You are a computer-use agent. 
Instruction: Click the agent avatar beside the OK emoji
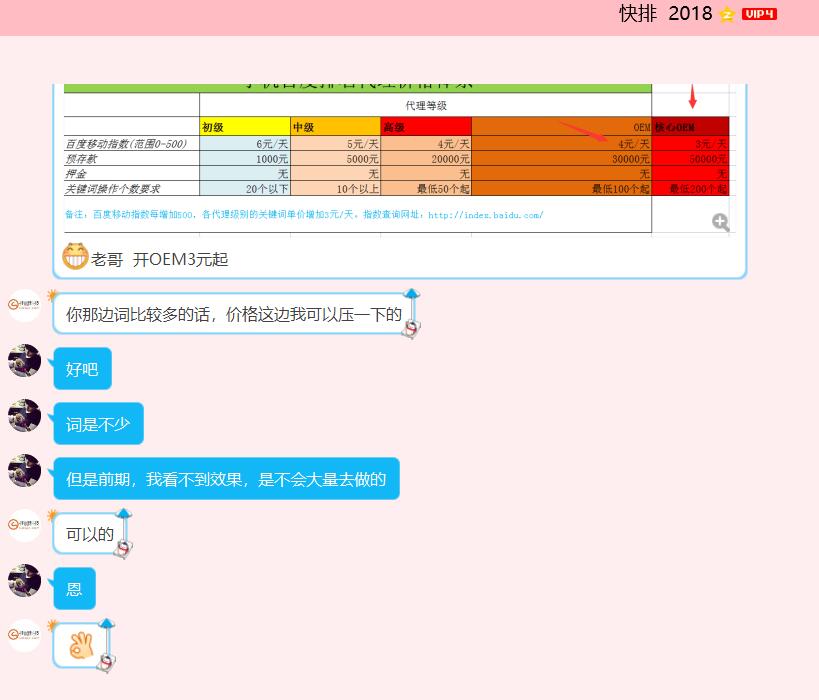click(x=24, y=635)
